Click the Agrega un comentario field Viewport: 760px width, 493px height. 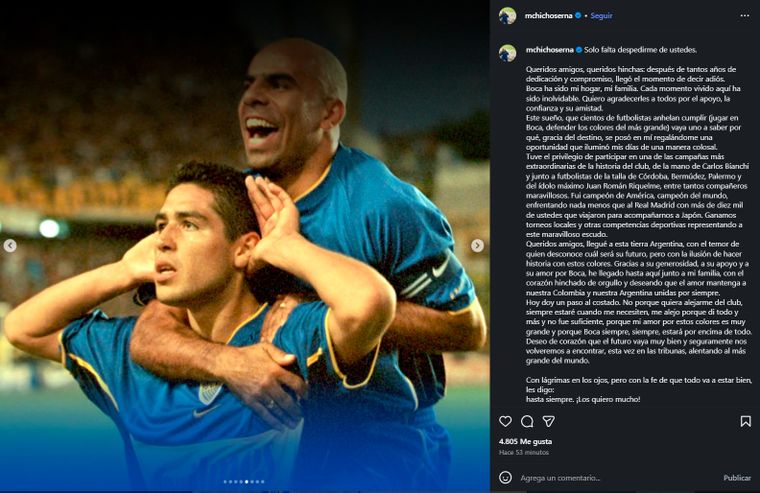tap(617, 478)
